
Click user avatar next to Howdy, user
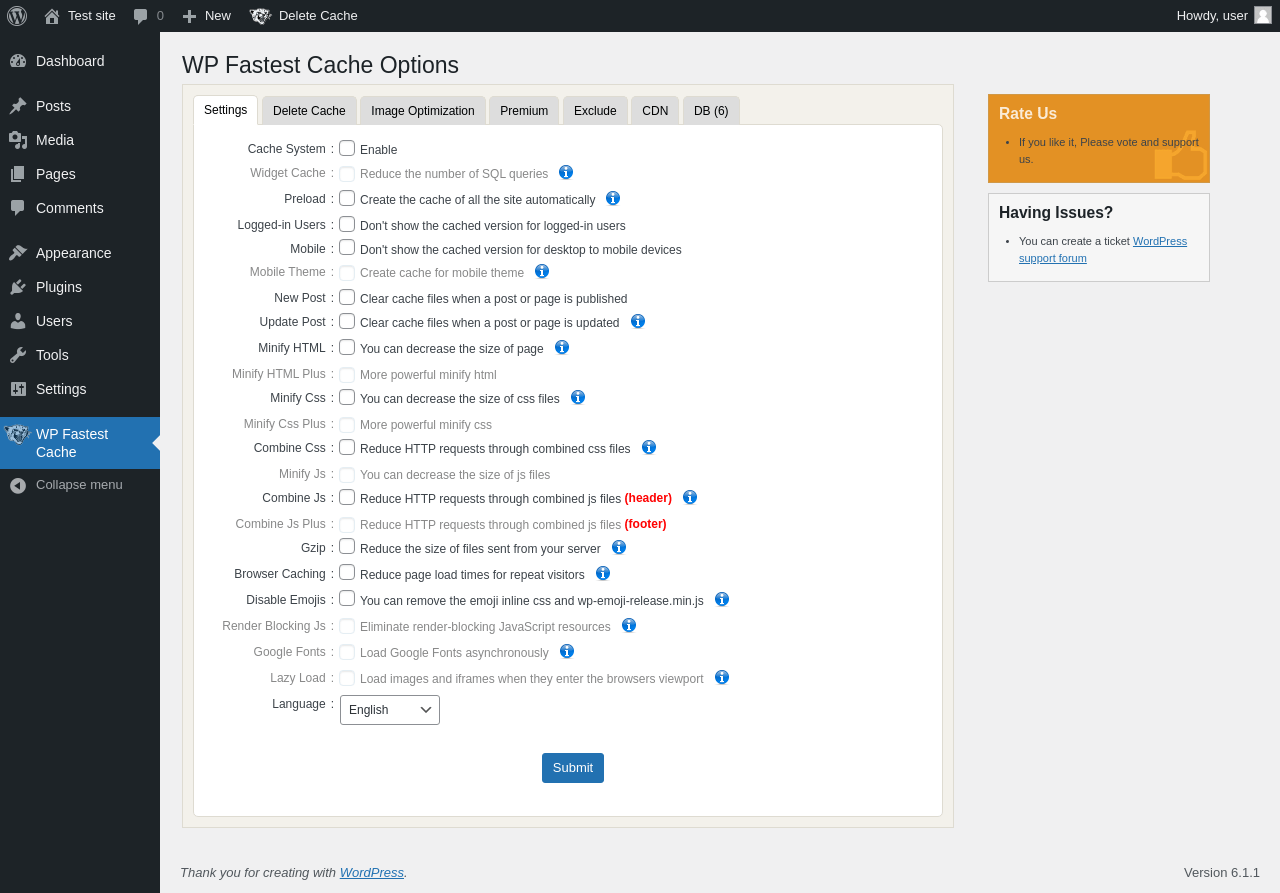pos(1263,15)
